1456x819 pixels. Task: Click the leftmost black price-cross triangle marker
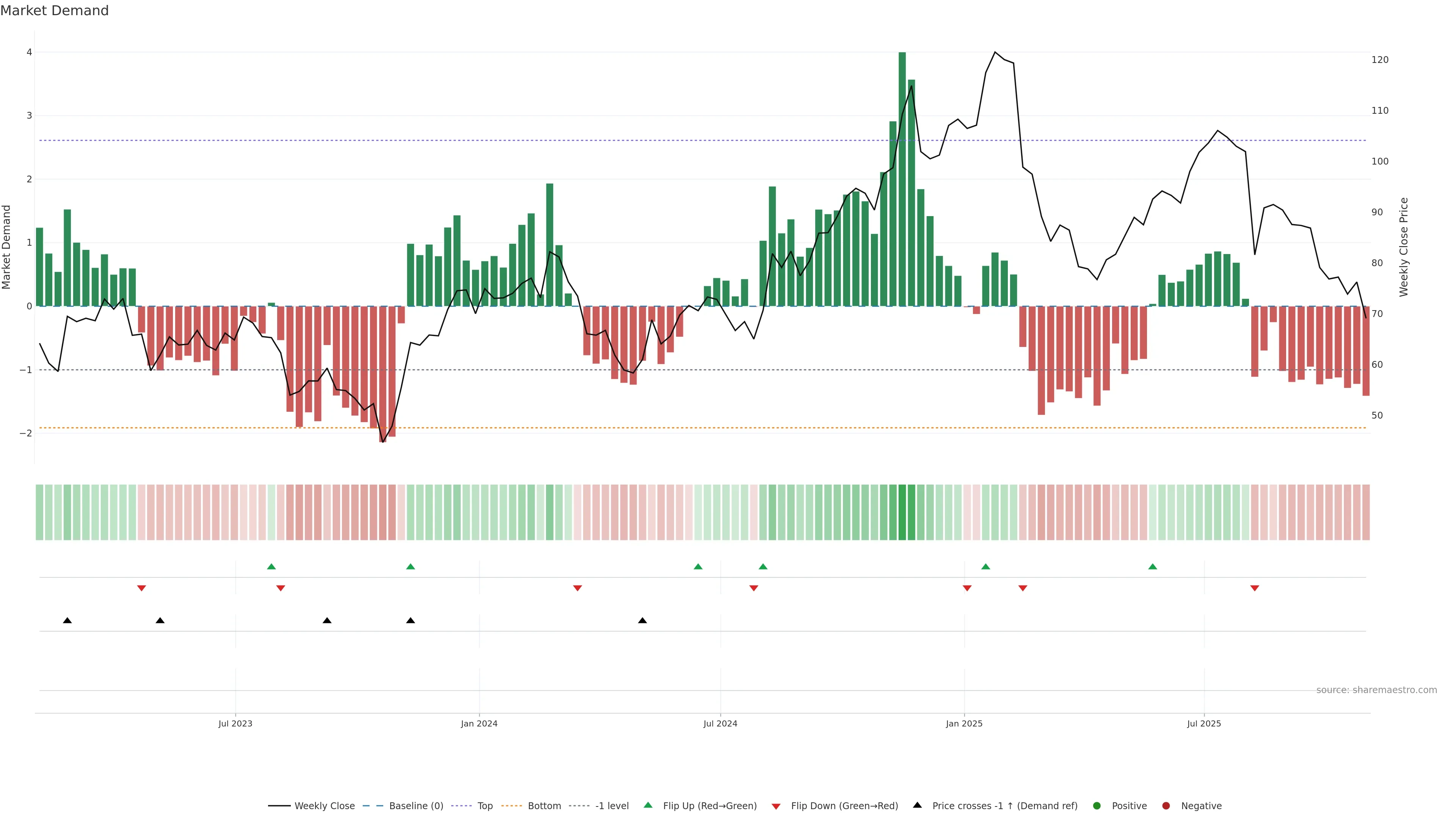[67, 621]
